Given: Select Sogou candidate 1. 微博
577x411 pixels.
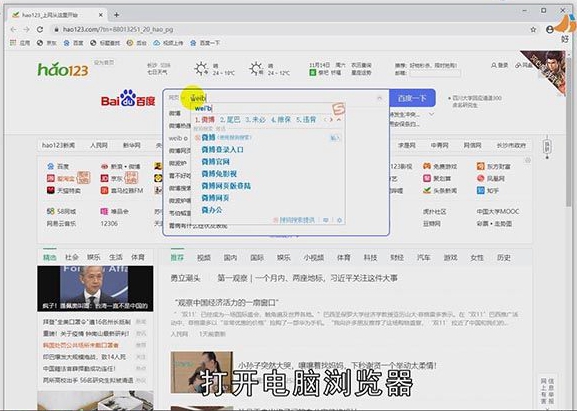Looking at the screenshot, I should (x=205, y=120).
